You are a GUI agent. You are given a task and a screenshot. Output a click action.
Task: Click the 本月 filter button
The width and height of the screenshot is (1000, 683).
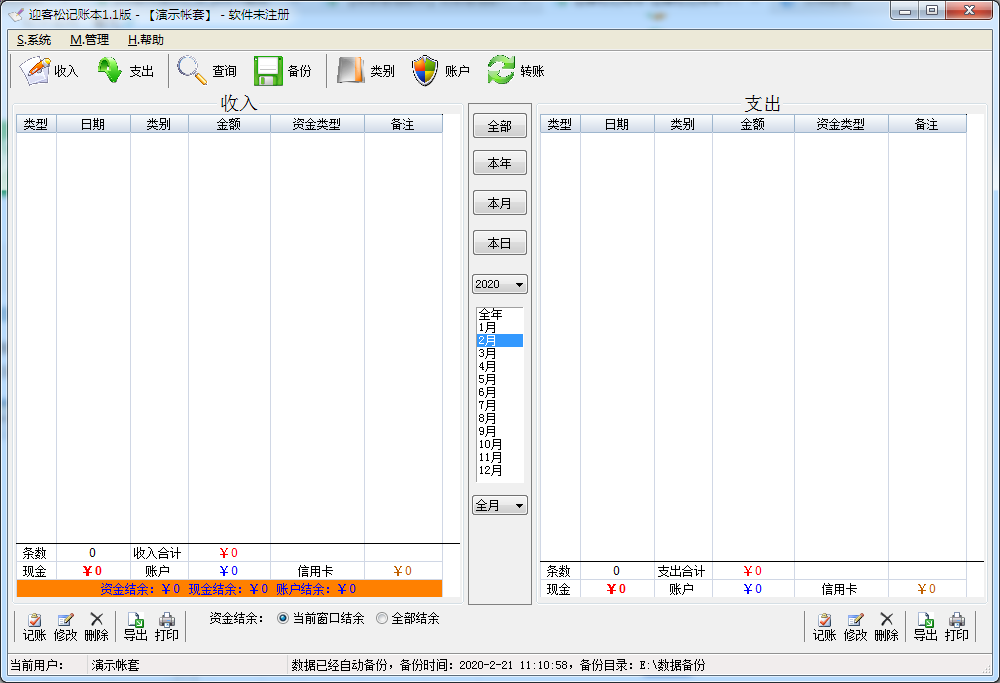(x=500, y=203)
